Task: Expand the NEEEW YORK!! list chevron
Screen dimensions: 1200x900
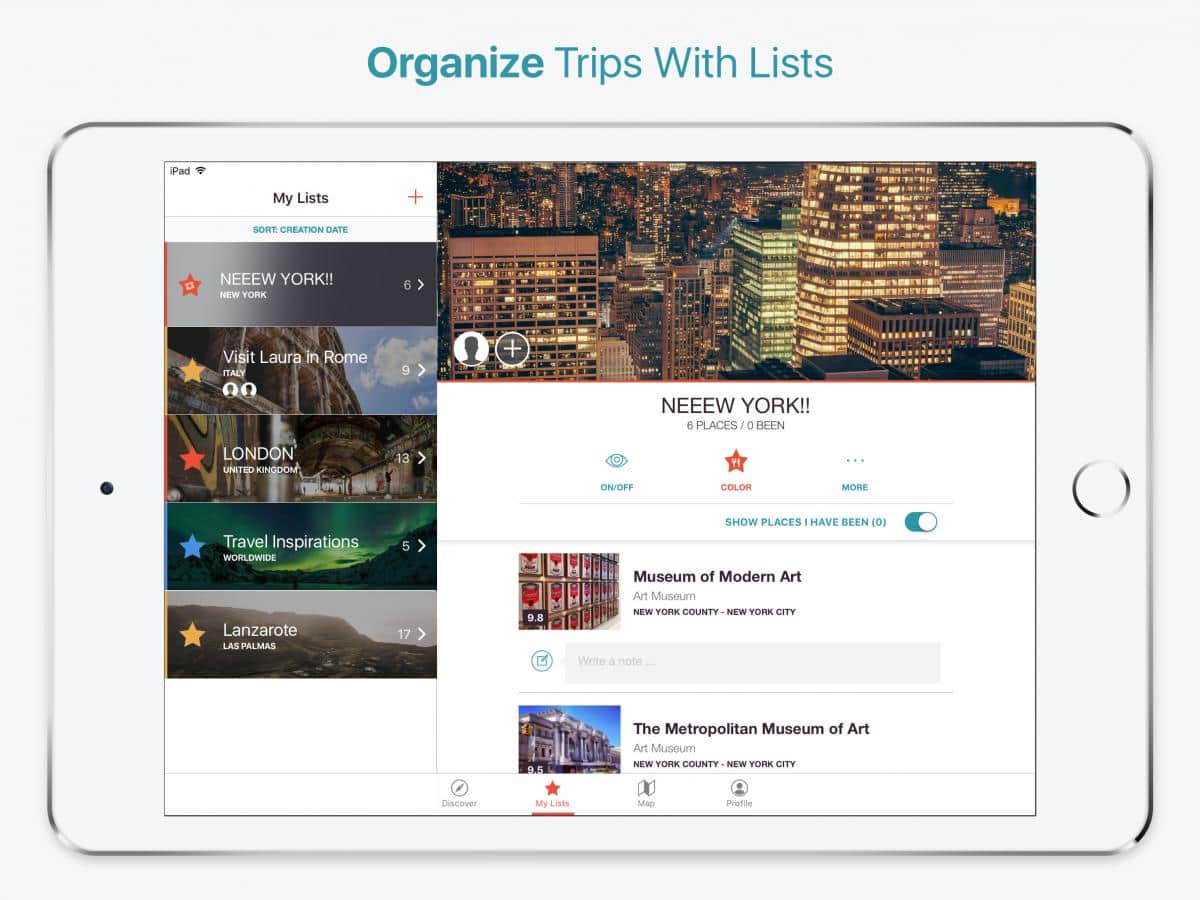Action: coord(421,285)
